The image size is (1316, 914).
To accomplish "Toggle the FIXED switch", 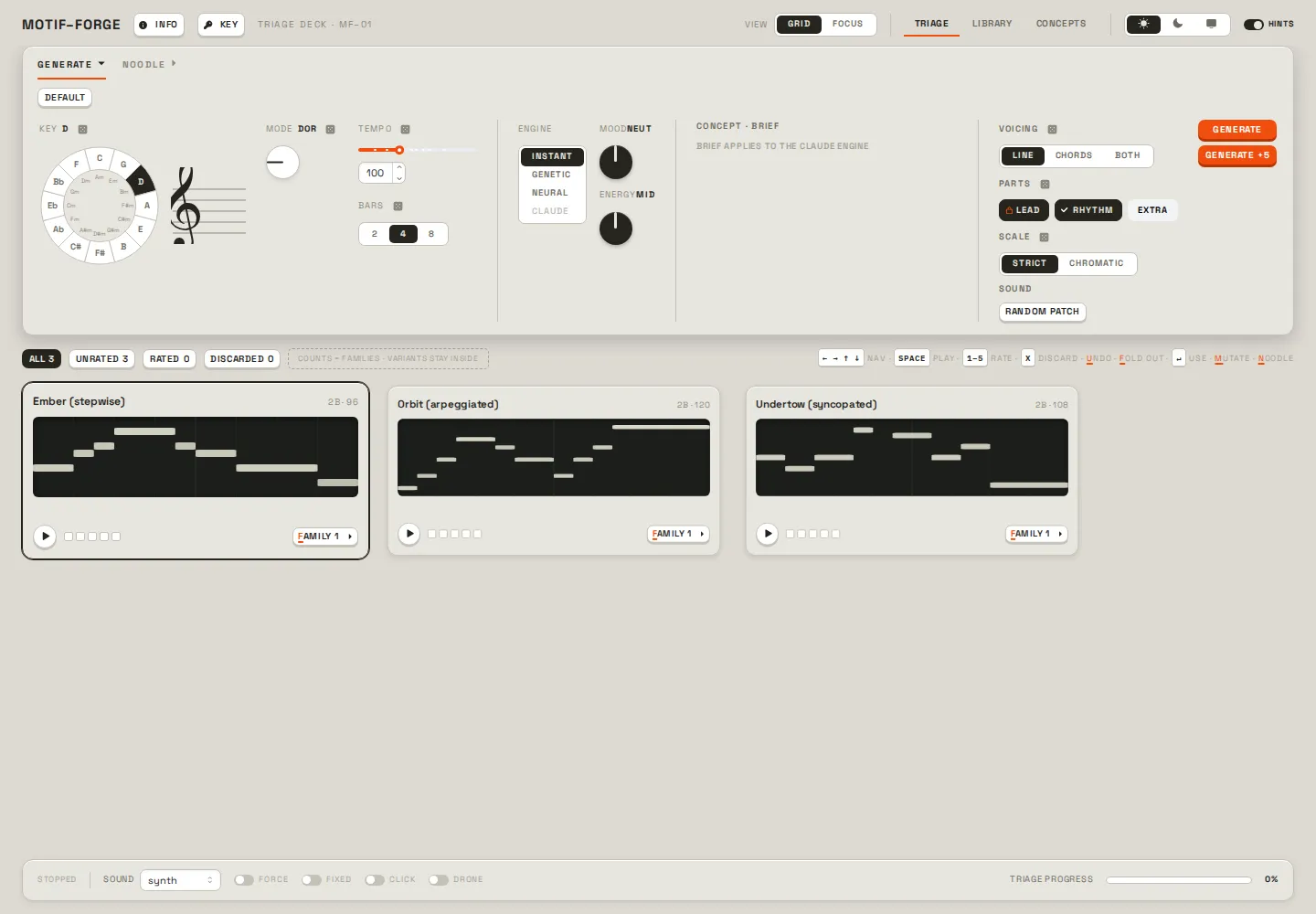I will (x=311, y=880).
